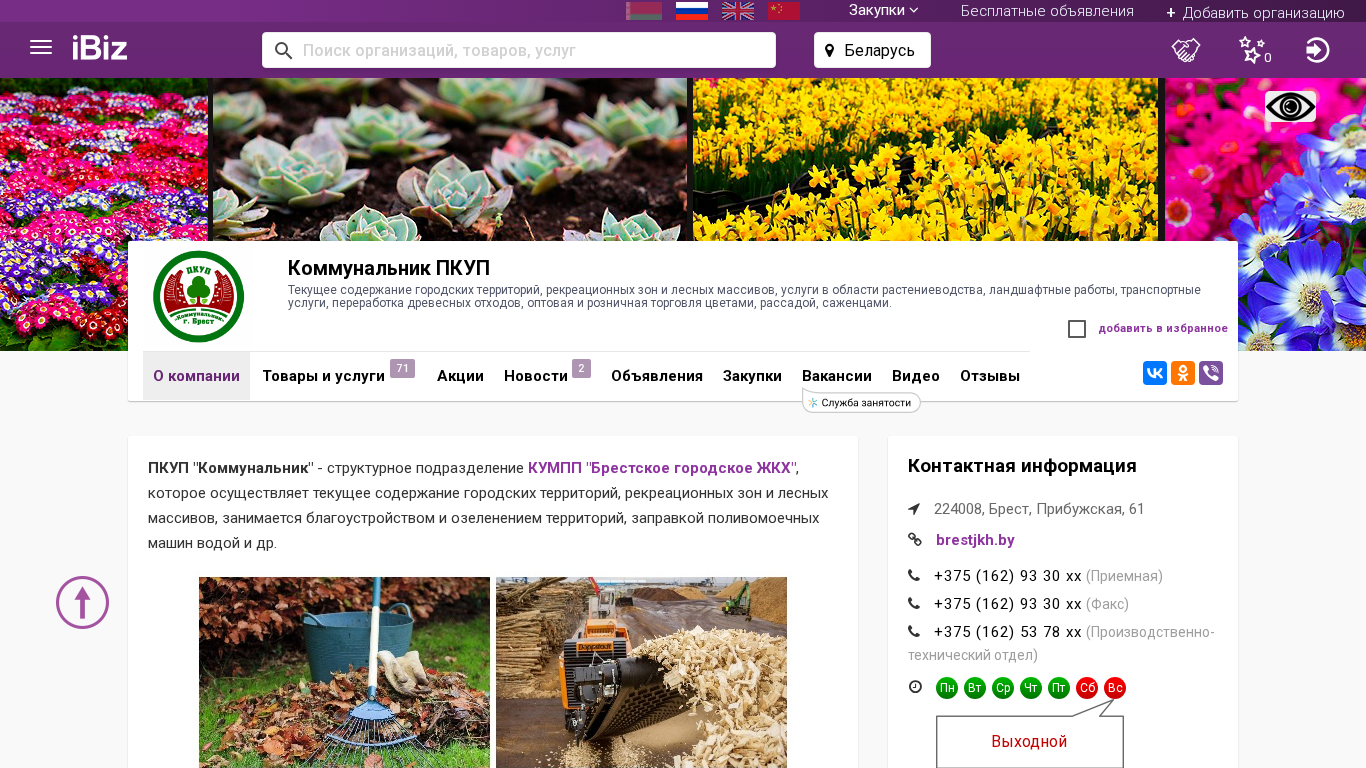This screenshot has height=768, width=1366.
Task: Open the Объявления tab
Action: click(657, 376)
